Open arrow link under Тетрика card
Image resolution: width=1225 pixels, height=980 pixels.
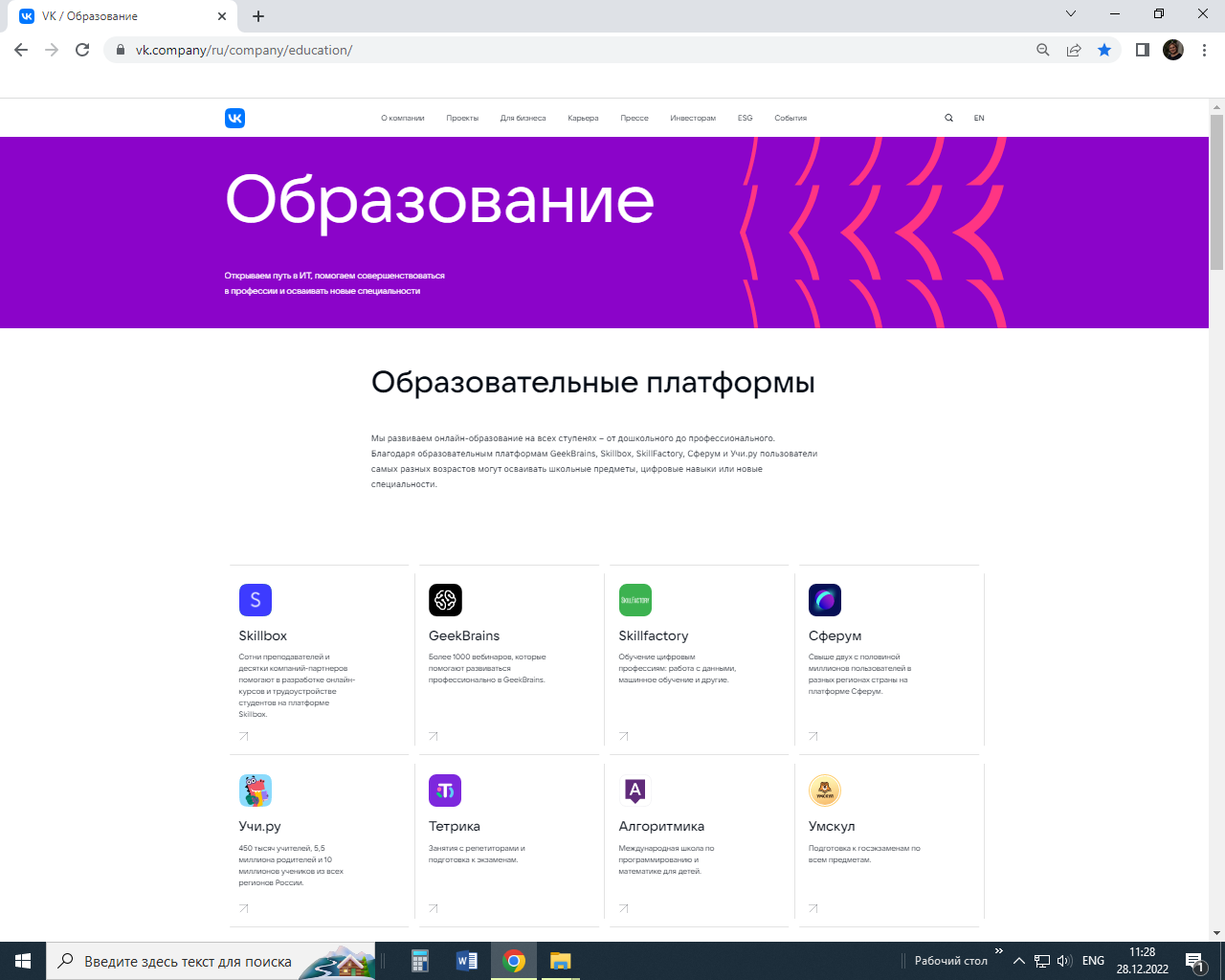coord(434,908)
